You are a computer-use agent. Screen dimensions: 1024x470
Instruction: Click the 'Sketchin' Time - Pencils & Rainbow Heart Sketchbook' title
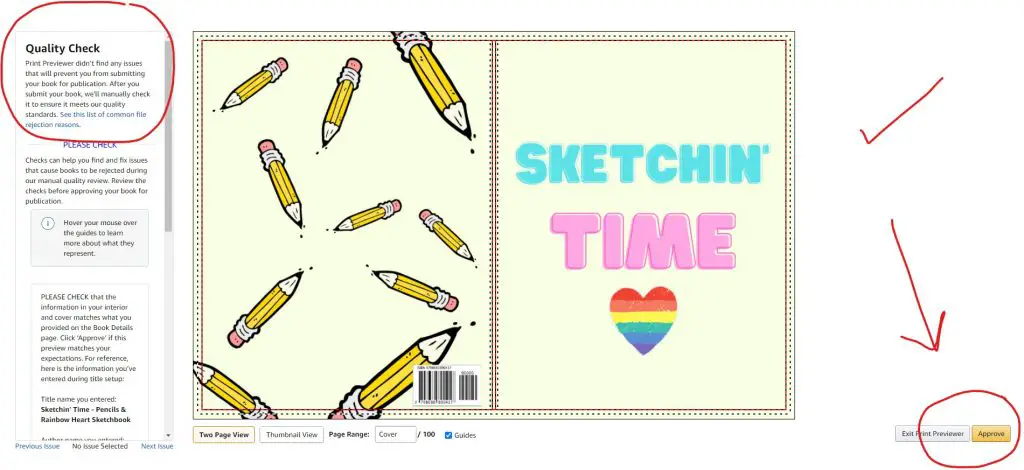(86, 415)
